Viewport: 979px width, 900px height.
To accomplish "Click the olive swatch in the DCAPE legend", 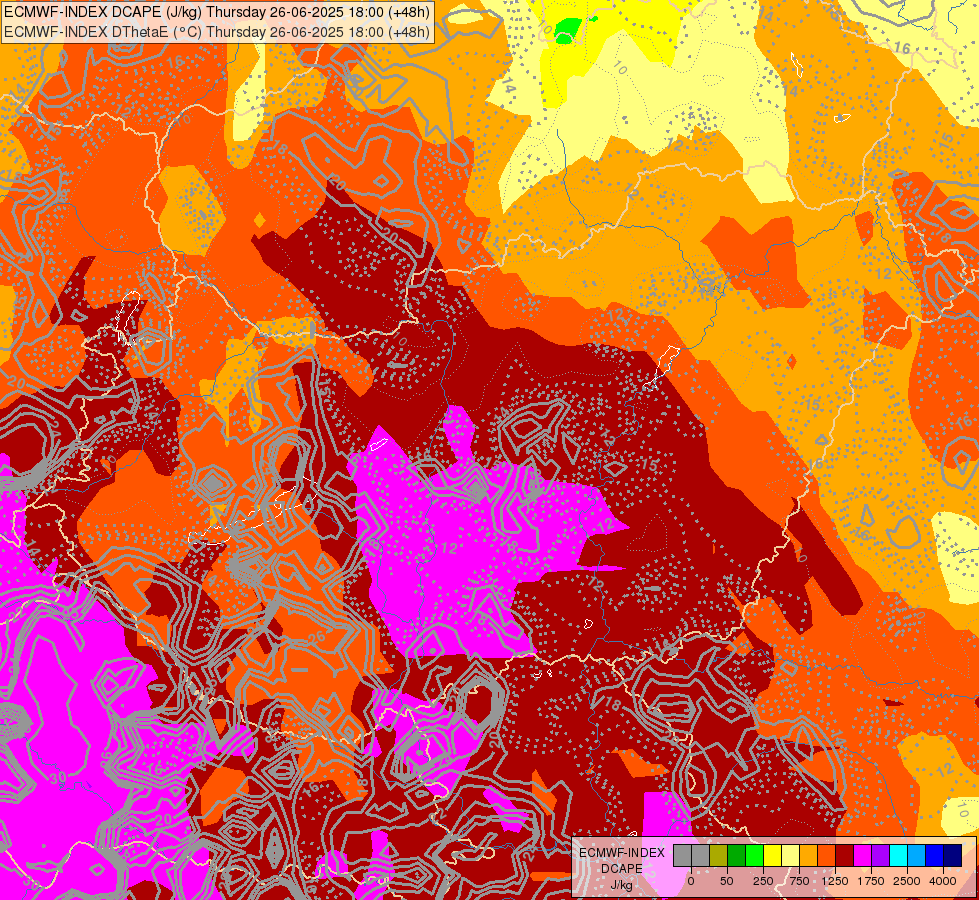I will 719,856.
